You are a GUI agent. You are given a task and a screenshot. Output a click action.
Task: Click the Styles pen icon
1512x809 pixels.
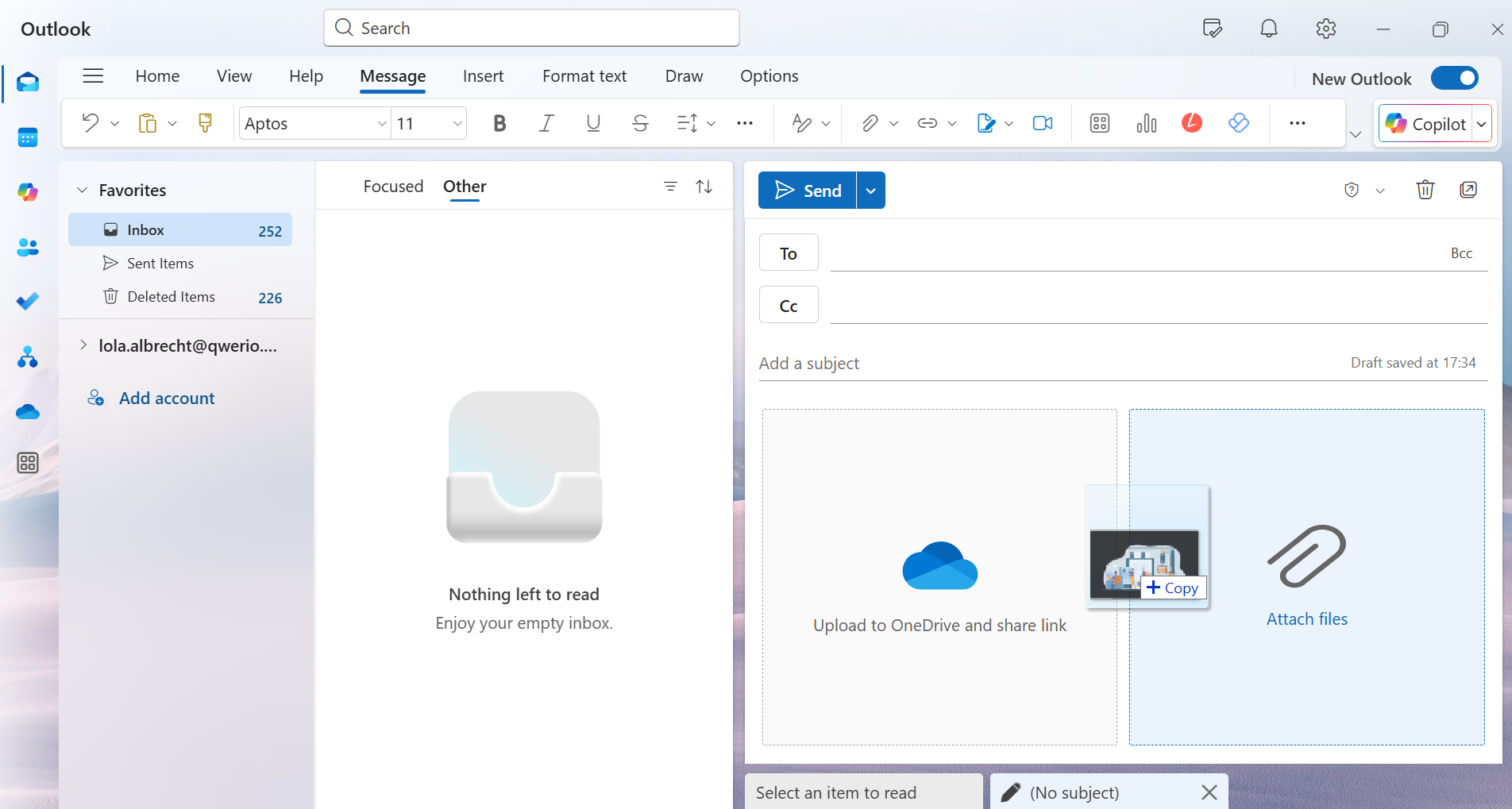801,123
